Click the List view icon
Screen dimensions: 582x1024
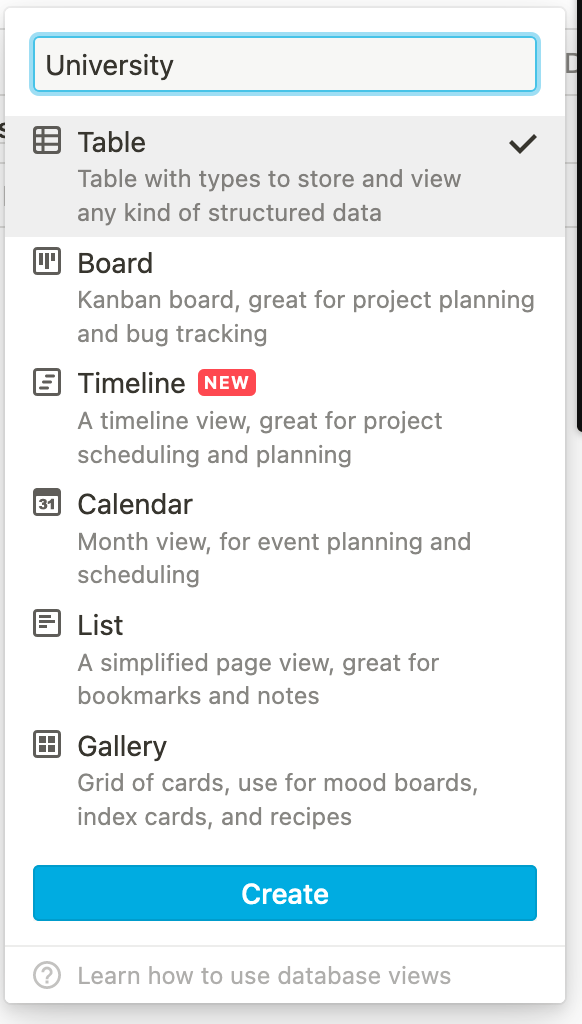47,623
